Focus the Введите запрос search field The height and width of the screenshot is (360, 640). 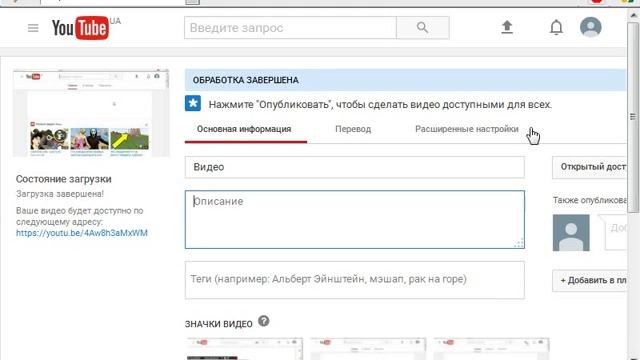click(290, 28)
